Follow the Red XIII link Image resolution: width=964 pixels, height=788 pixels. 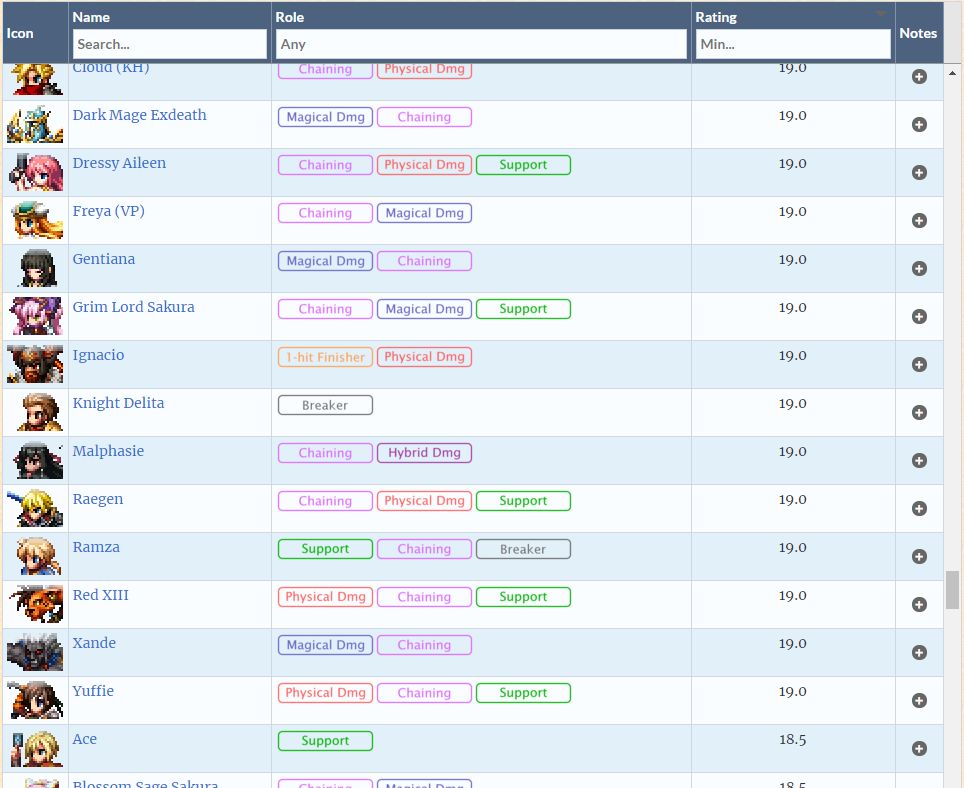[x=101, y=594]
